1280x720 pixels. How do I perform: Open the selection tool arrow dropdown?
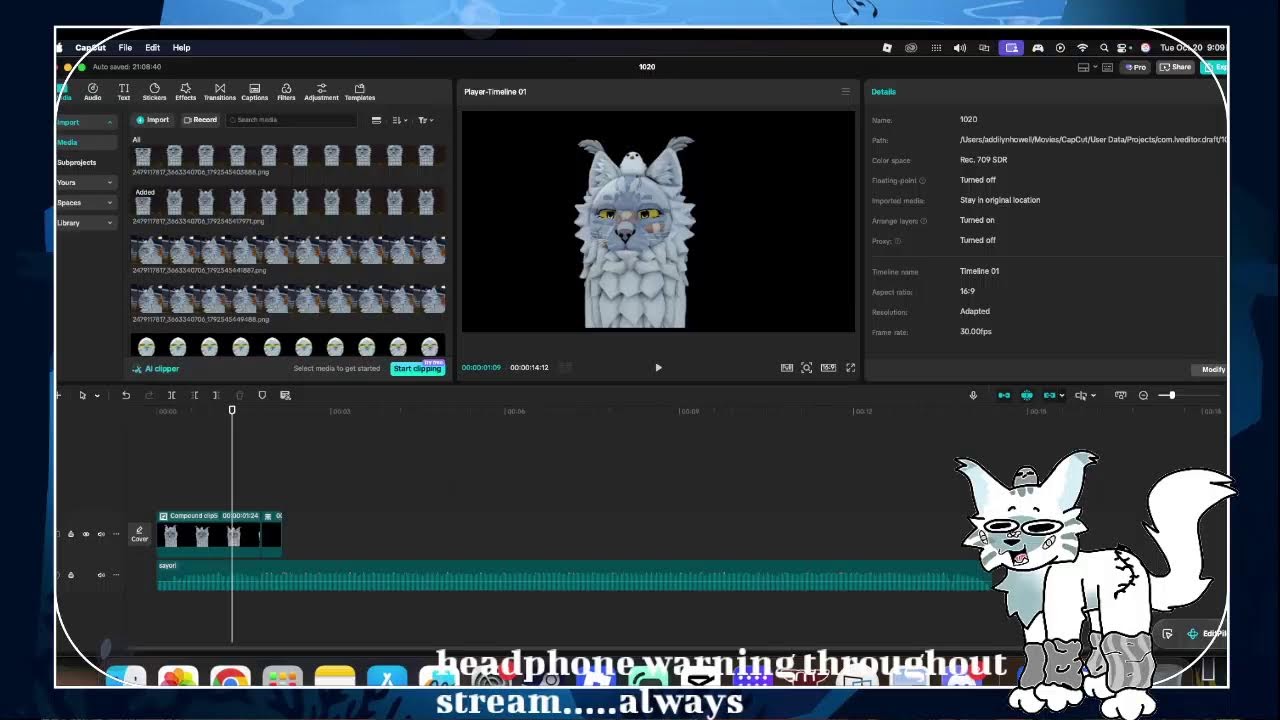(x=97, y=395)
